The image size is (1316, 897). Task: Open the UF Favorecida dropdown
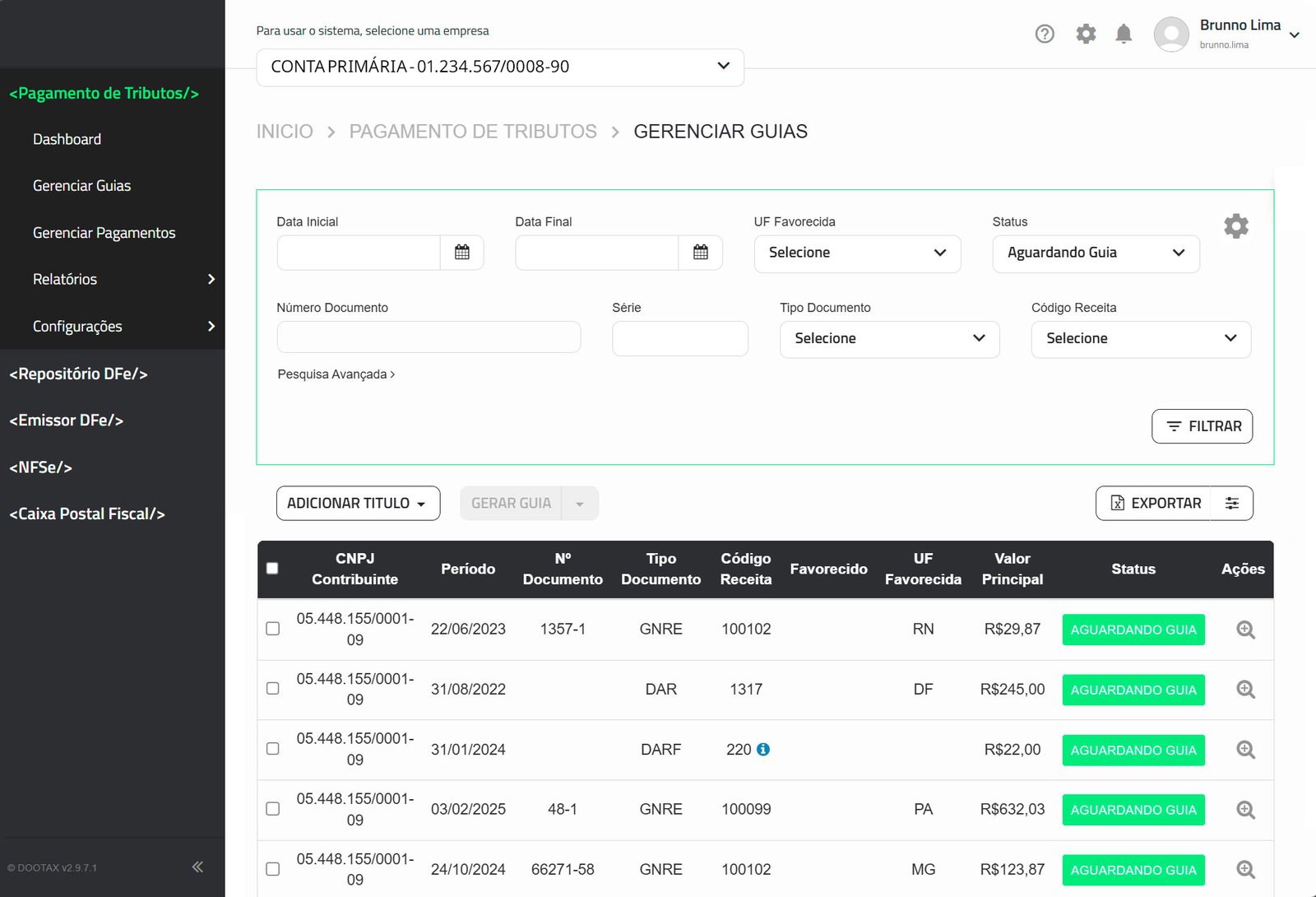tap(857, 253)
